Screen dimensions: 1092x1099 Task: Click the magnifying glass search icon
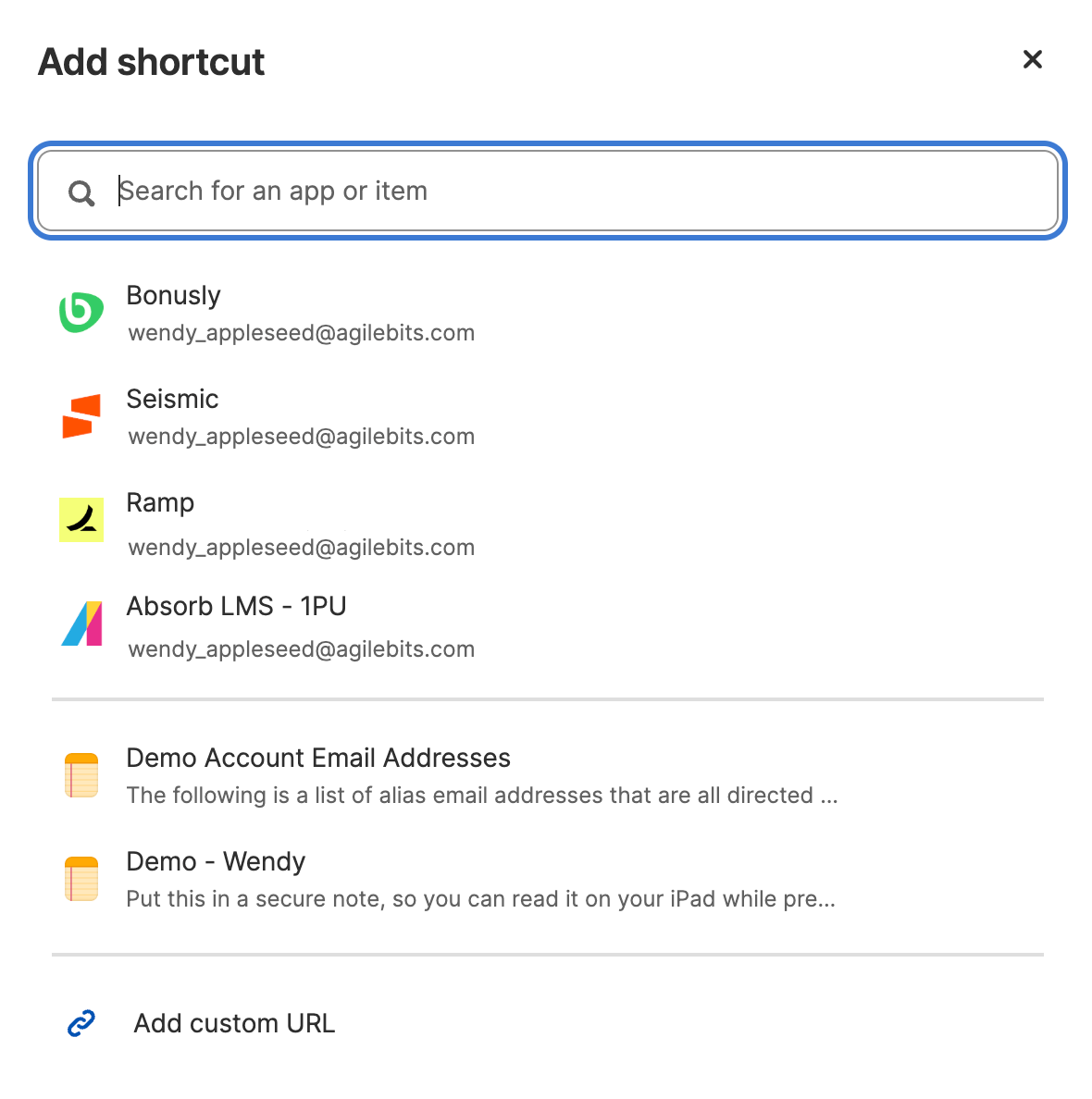tap(81, 192)
